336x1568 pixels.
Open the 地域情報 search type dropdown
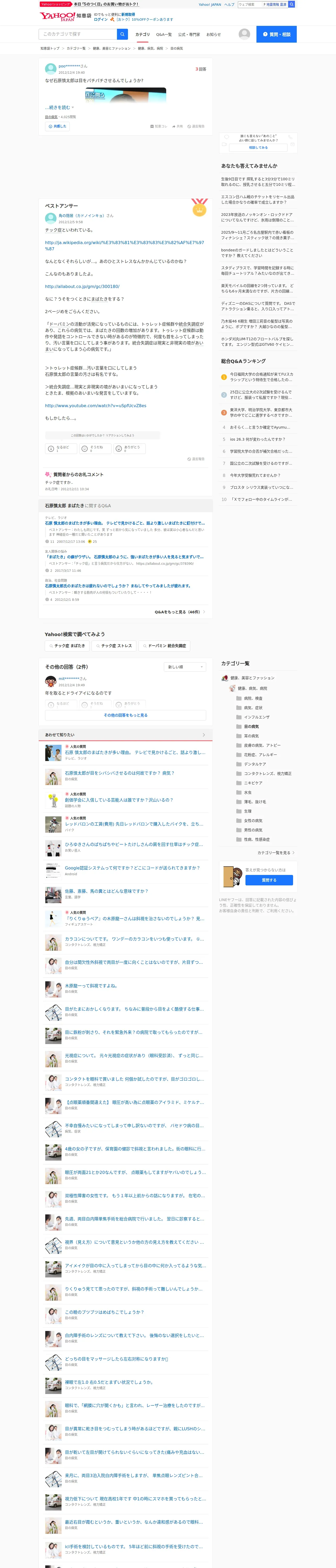coord(275,4)
